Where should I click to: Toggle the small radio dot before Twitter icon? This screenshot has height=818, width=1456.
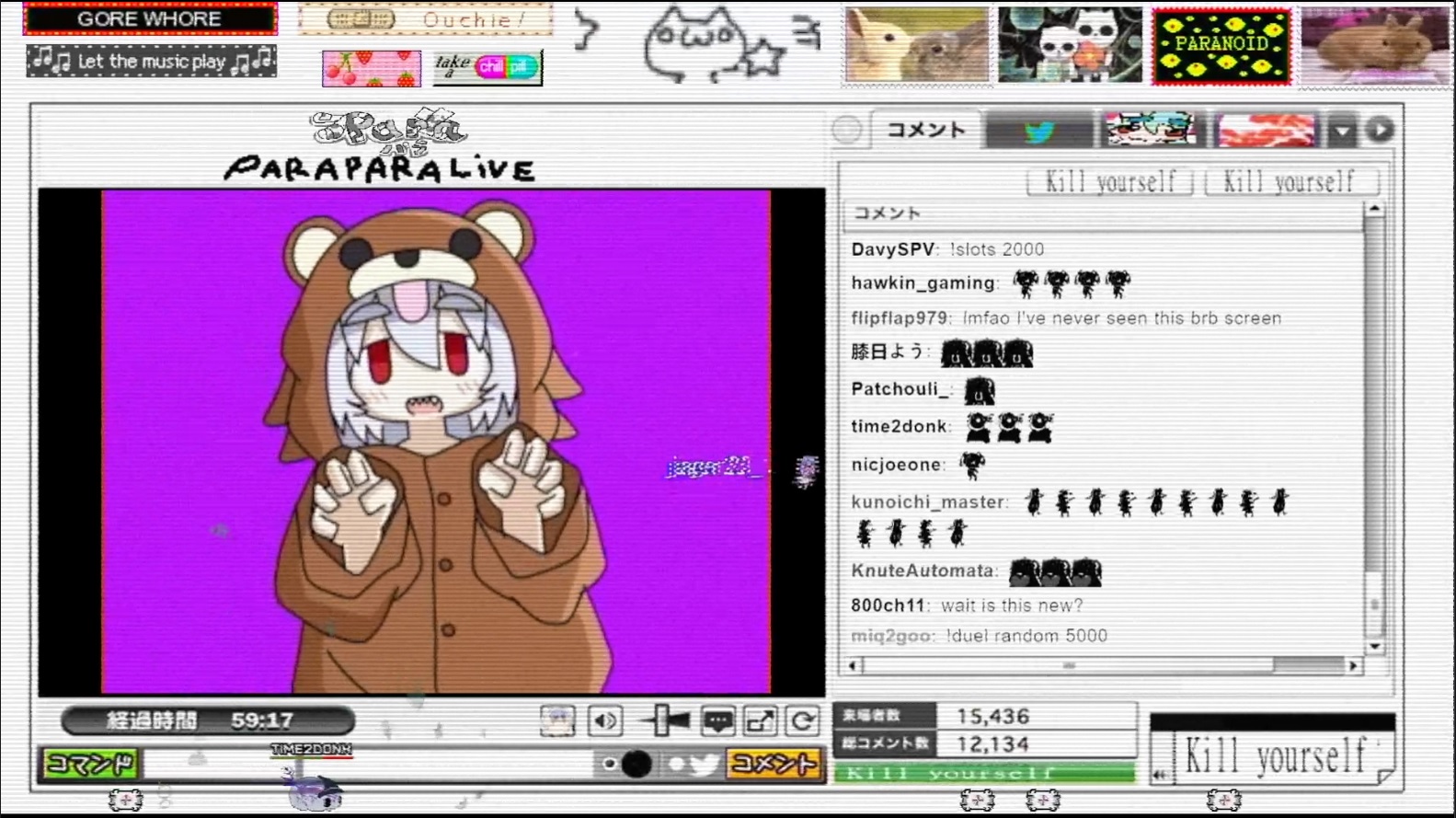tap(677, 764)
